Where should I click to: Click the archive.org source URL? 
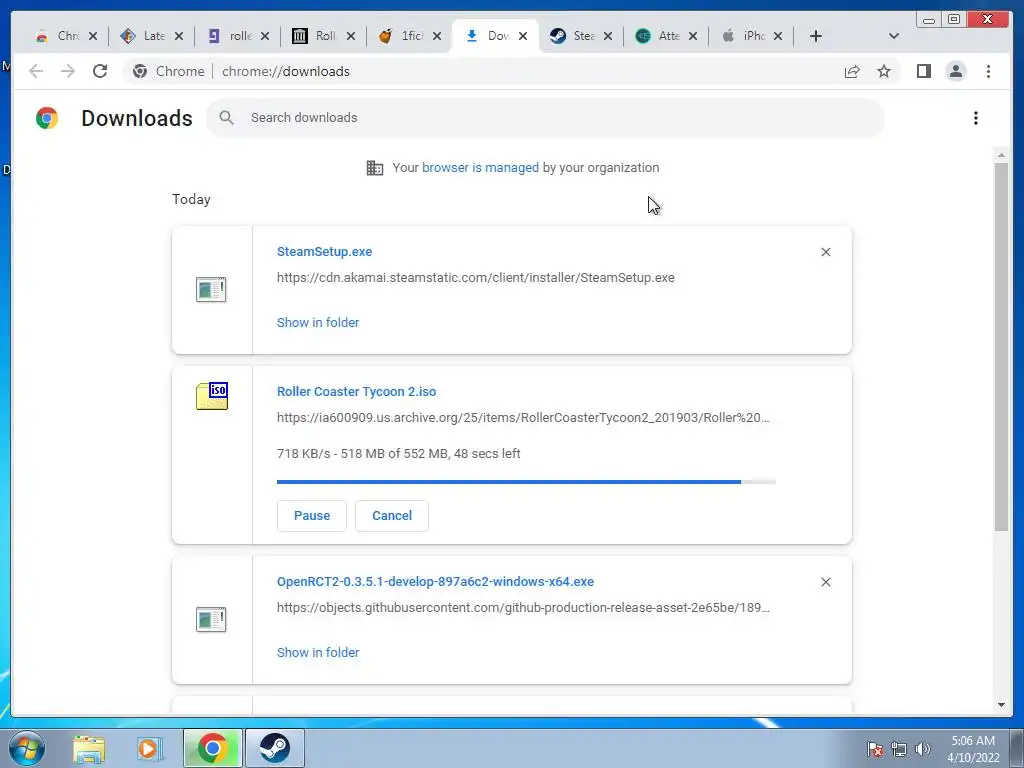click(x=523, y=418)
